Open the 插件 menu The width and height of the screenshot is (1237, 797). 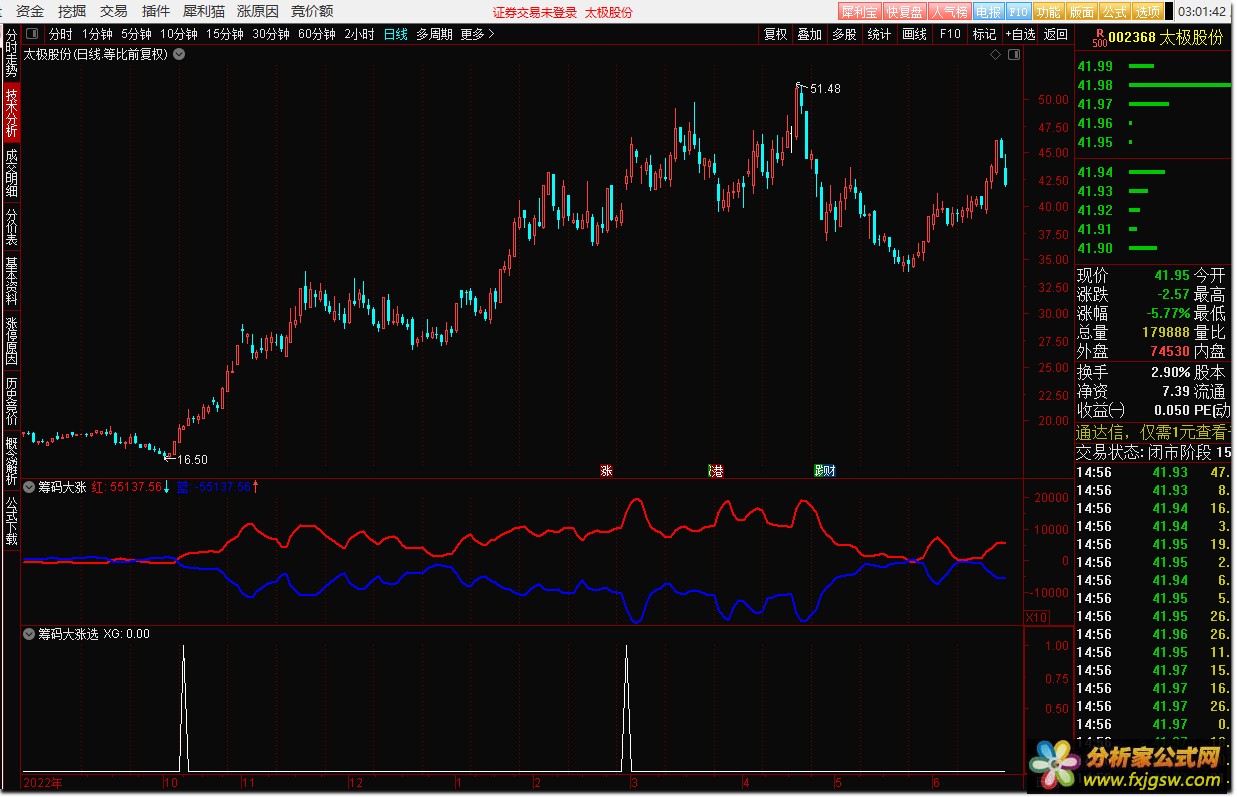pyautogui.click(x=155, y=12)
